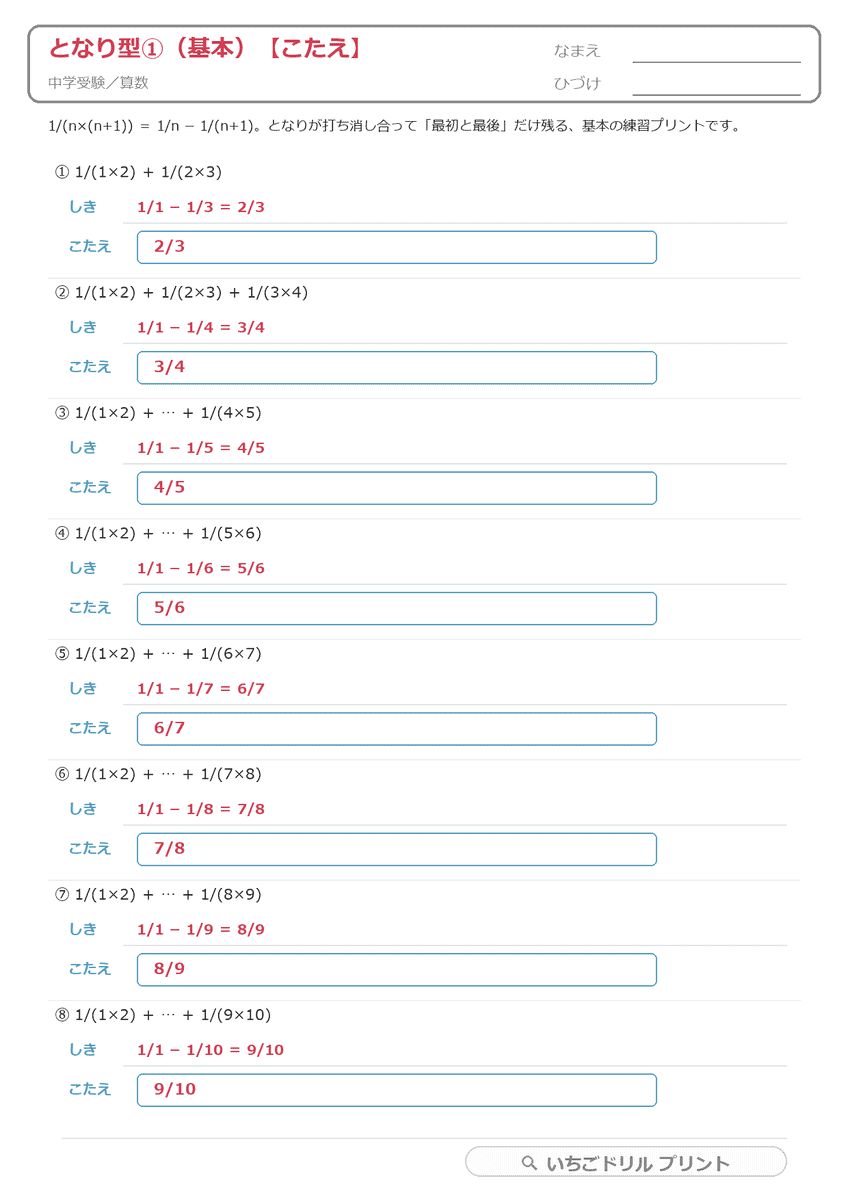The image size is (848, 1200).
Task: Click the circled number ⑤ marker
Action: (62, 654)
